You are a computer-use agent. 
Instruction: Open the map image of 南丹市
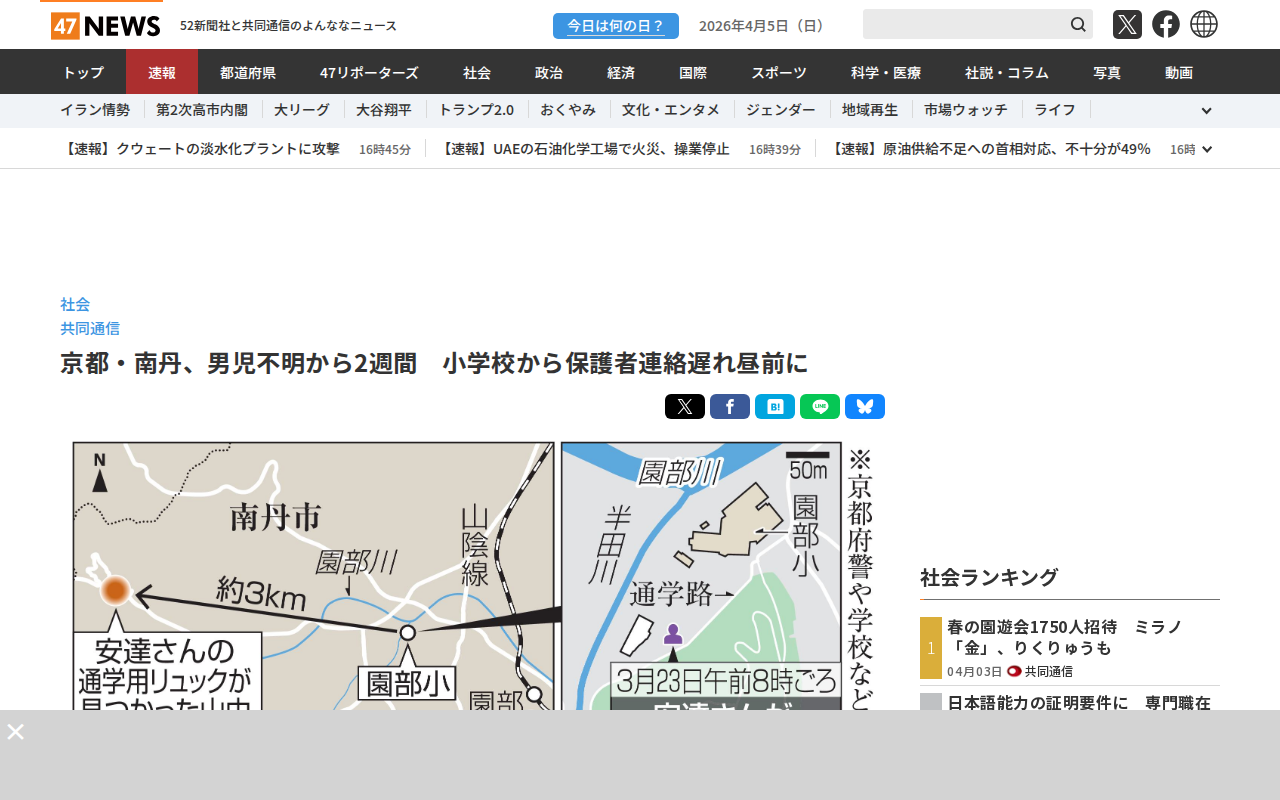point(470,575)
